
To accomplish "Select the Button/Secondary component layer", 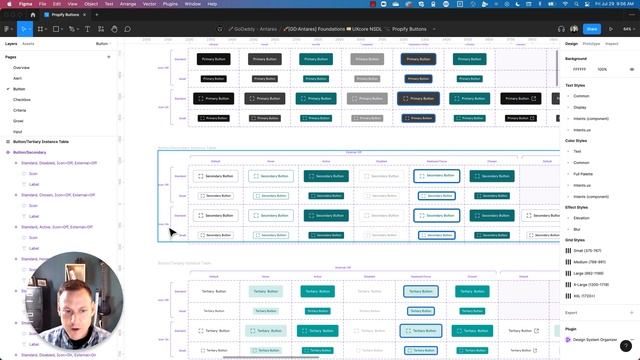I will tap(29, 152).
